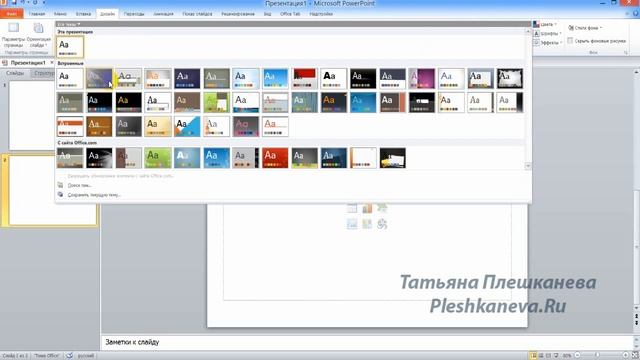Apply the lime green built-in theme

[x=217, y=102]
